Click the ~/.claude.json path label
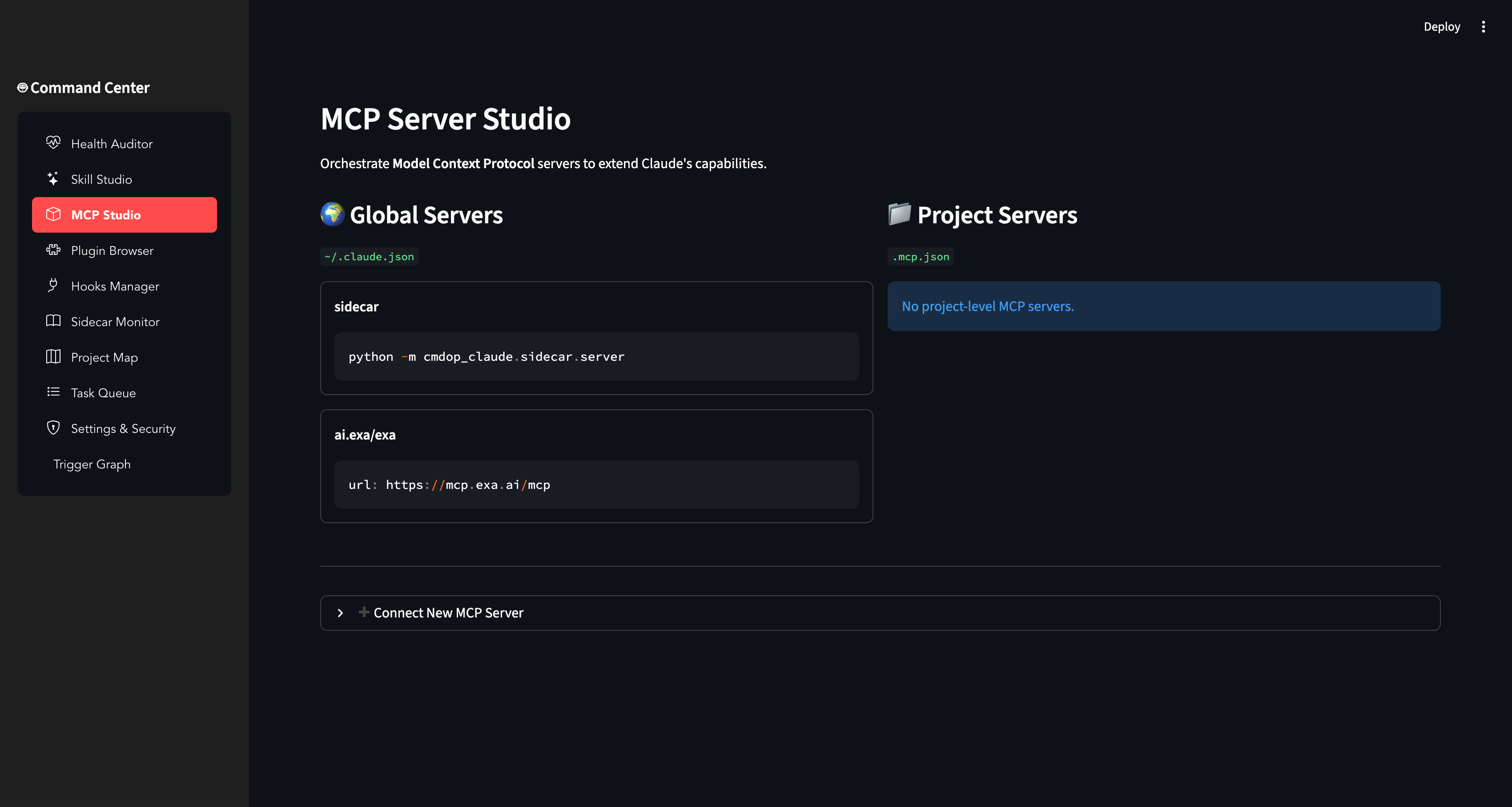1512x807 pixels. [x=369, y=257]
